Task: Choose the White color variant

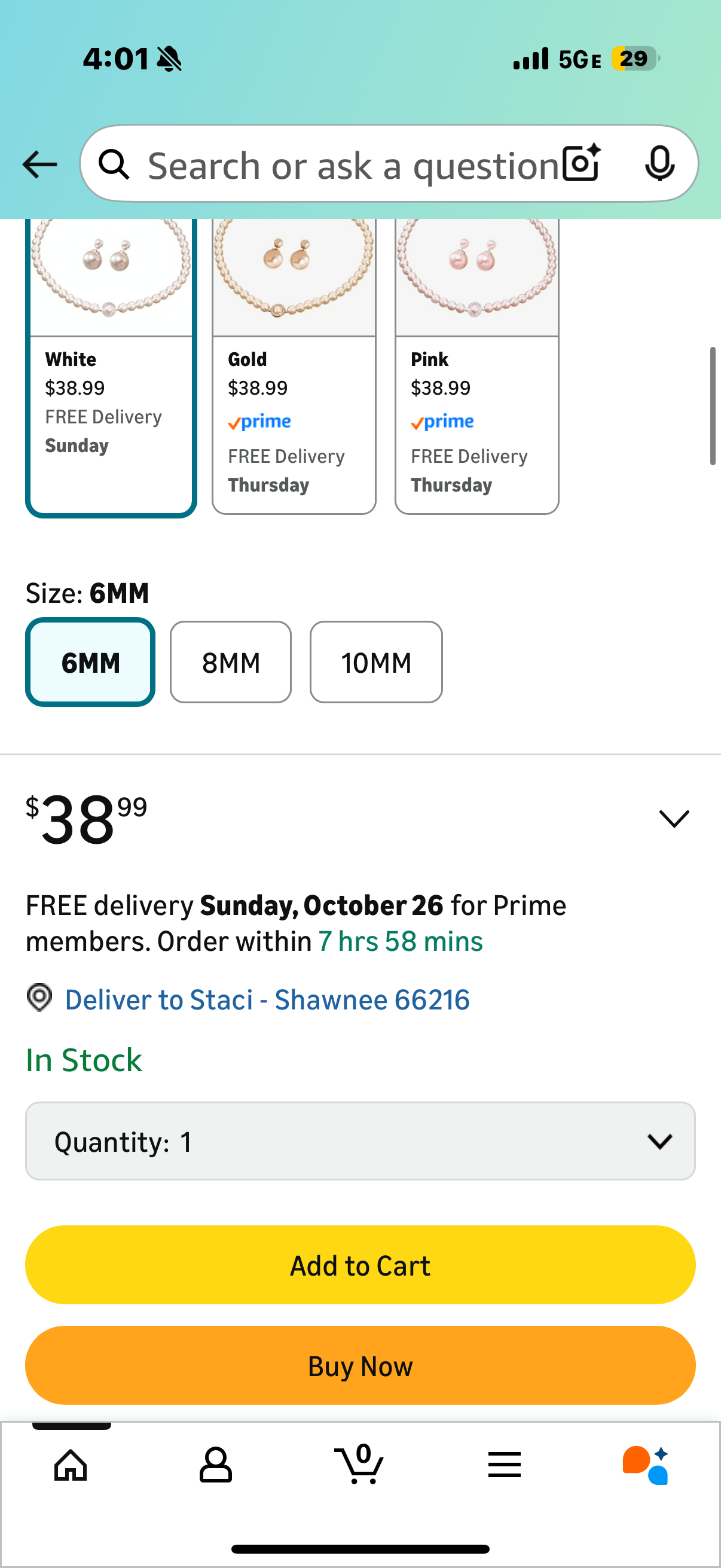Action: click(x=111, y=365)
